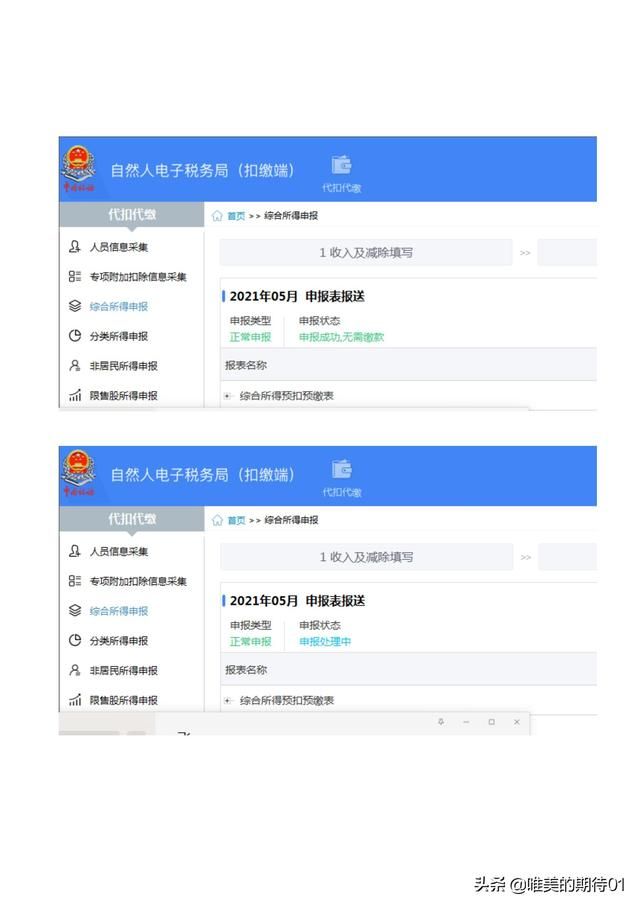This screenshot has width=640, height=907.
Task: Click home icon beside 首页 in lower screenshot
Action: point(217,520)
